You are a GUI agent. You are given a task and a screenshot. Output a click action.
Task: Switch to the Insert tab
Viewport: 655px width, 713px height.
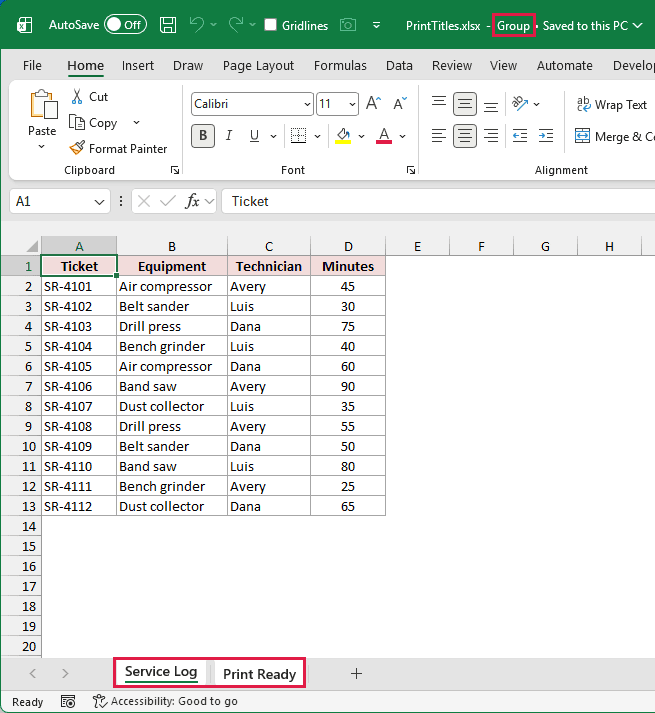tap(138, 65)
